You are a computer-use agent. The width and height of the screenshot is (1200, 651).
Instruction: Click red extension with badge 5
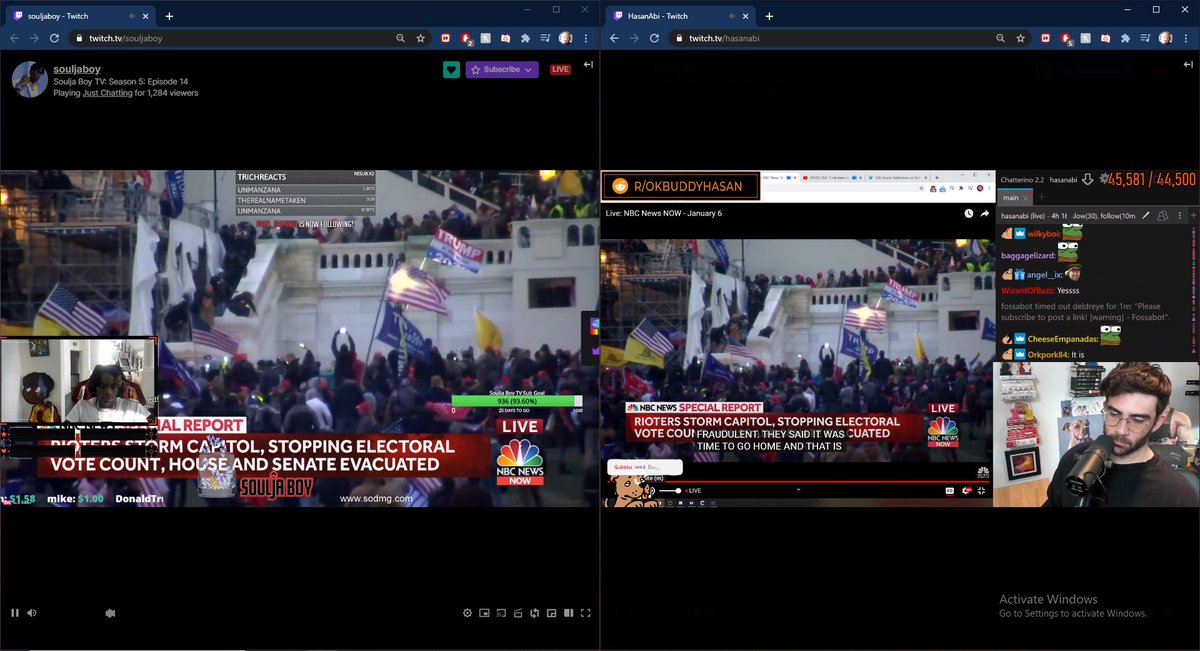(1066, 39)
